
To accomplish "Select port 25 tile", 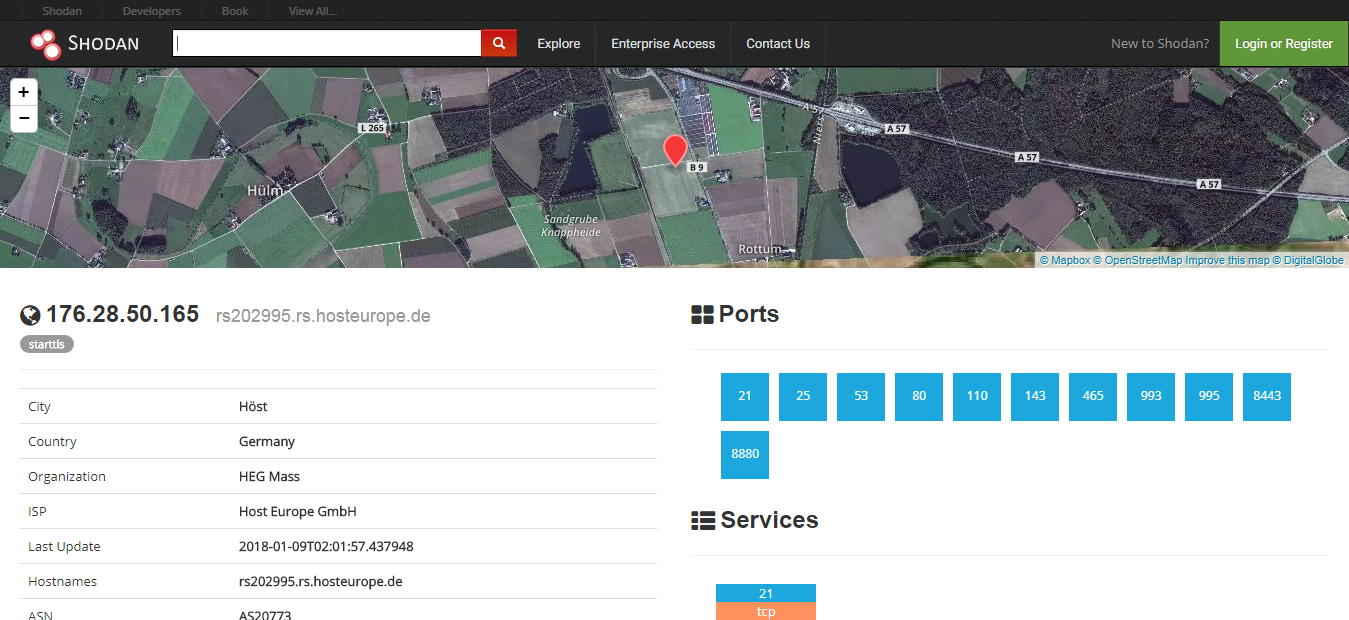I will click(803, 396).
